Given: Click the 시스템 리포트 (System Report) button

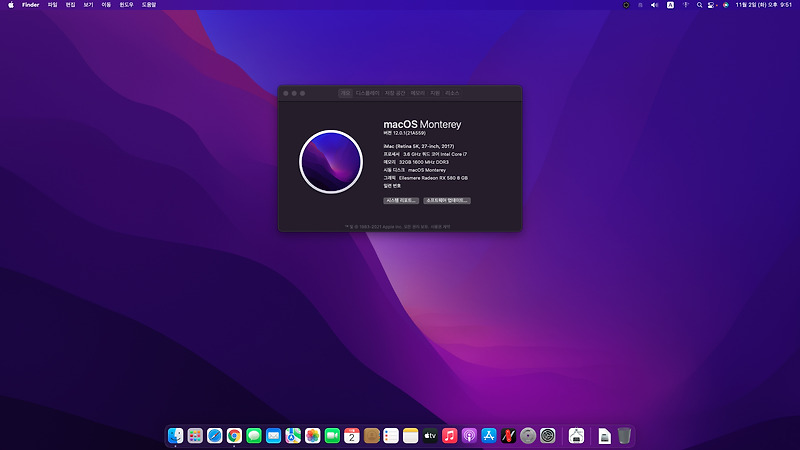Looking at the screenshot, I should [401, 201].
